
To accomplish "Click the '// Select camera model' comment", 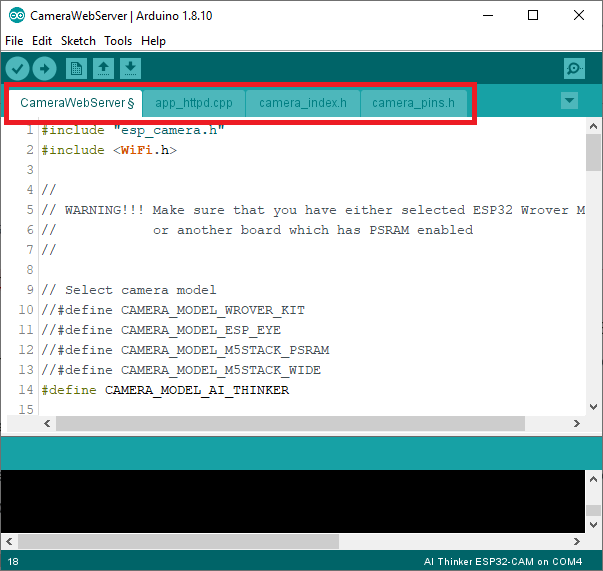I will [x=129, y=290].
